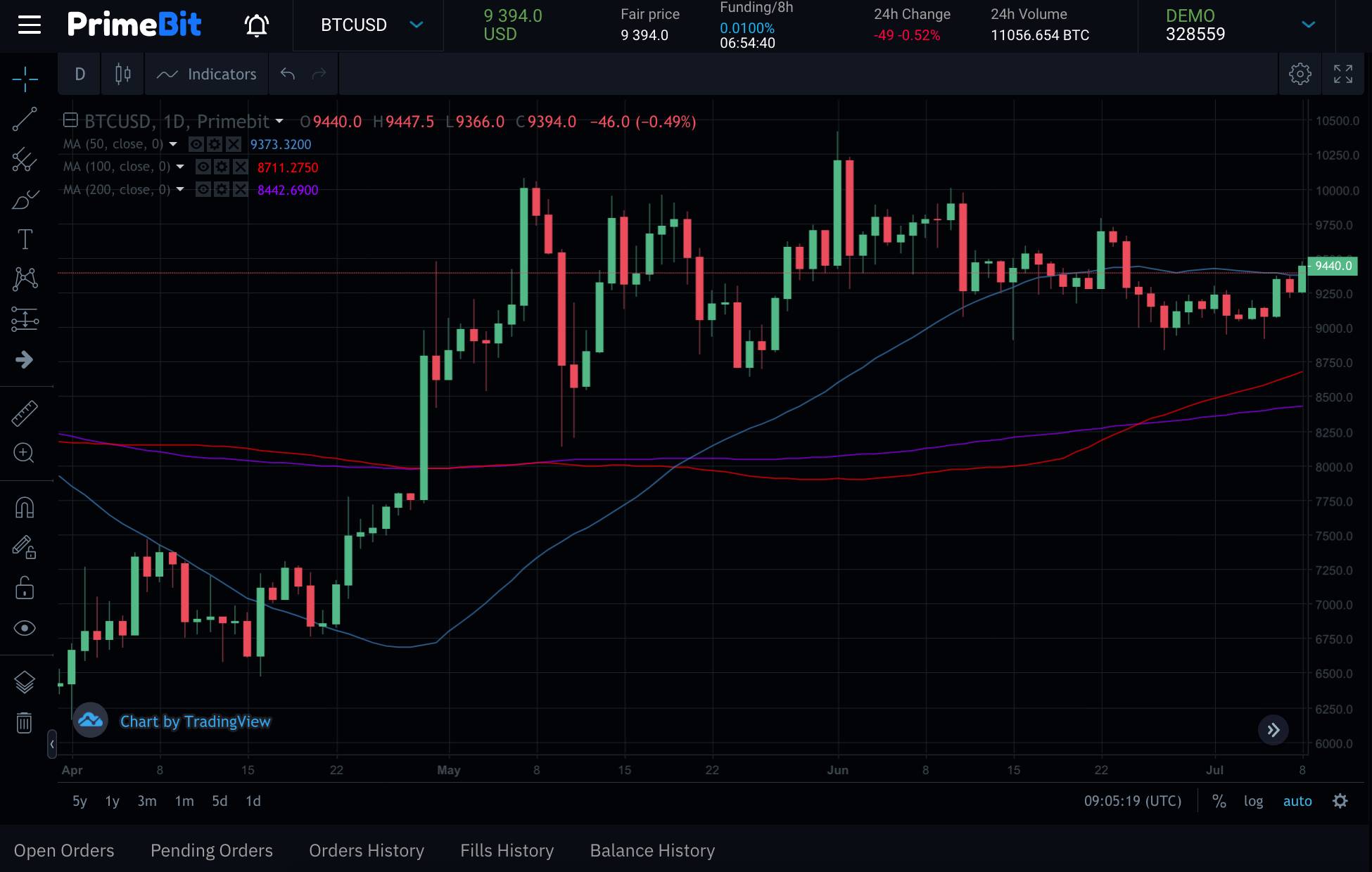
Task: Select the Text annotation tool
Action: 25,238
